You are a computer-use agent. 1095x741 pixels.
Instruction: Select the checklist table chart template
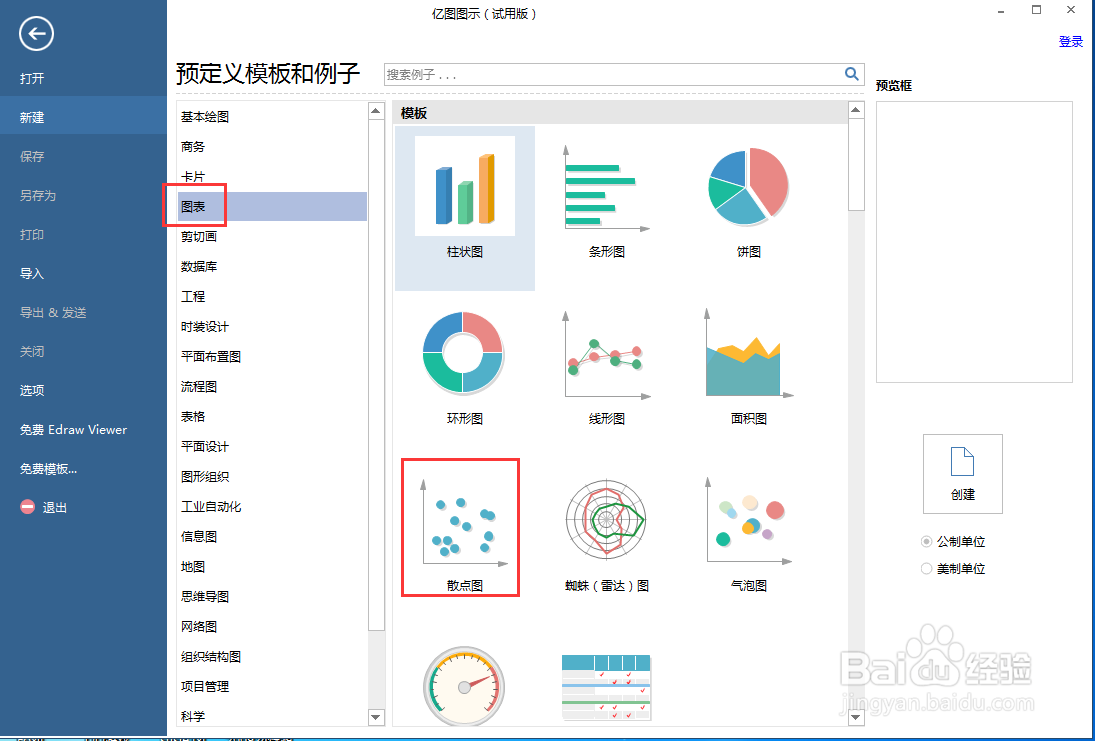pyautogui.click(x=606, y=688)
